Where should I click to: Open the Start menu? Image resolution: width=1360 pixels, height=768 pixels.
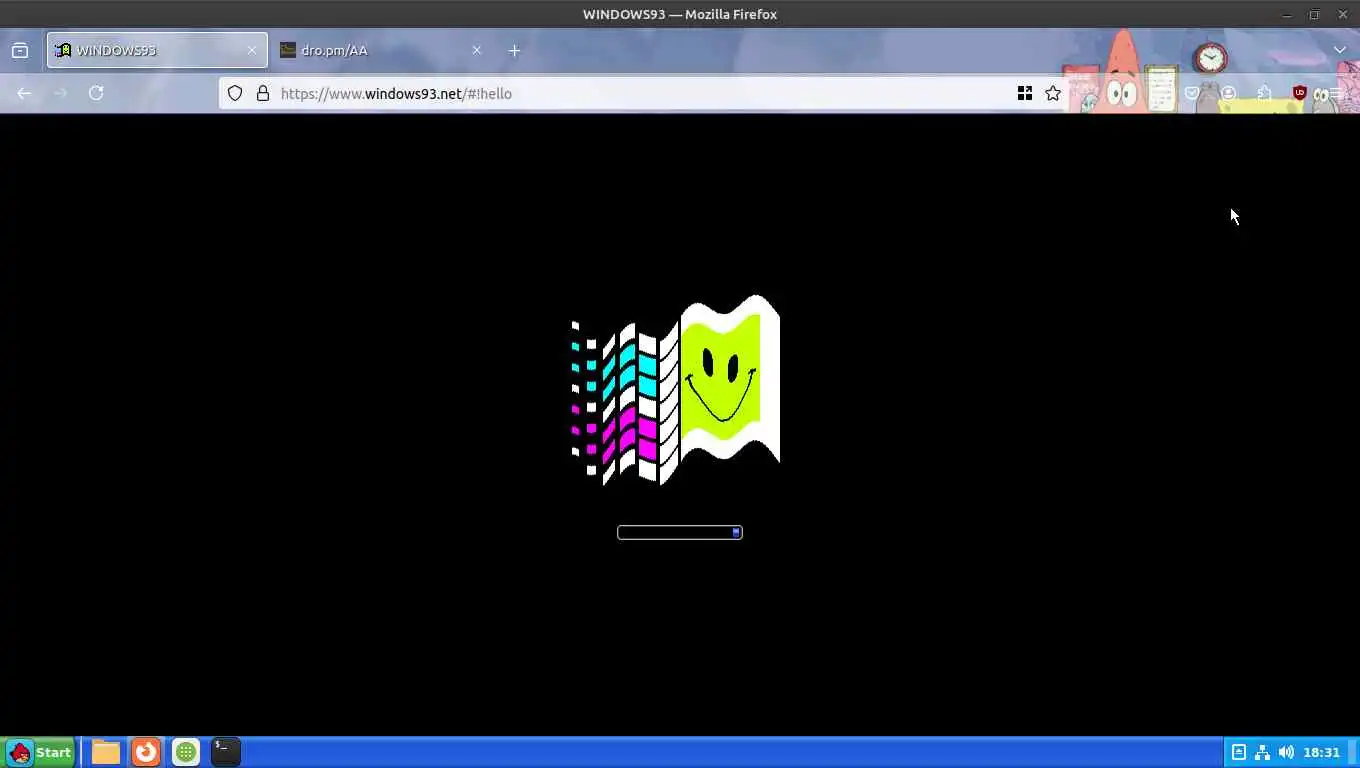[39, 752]
